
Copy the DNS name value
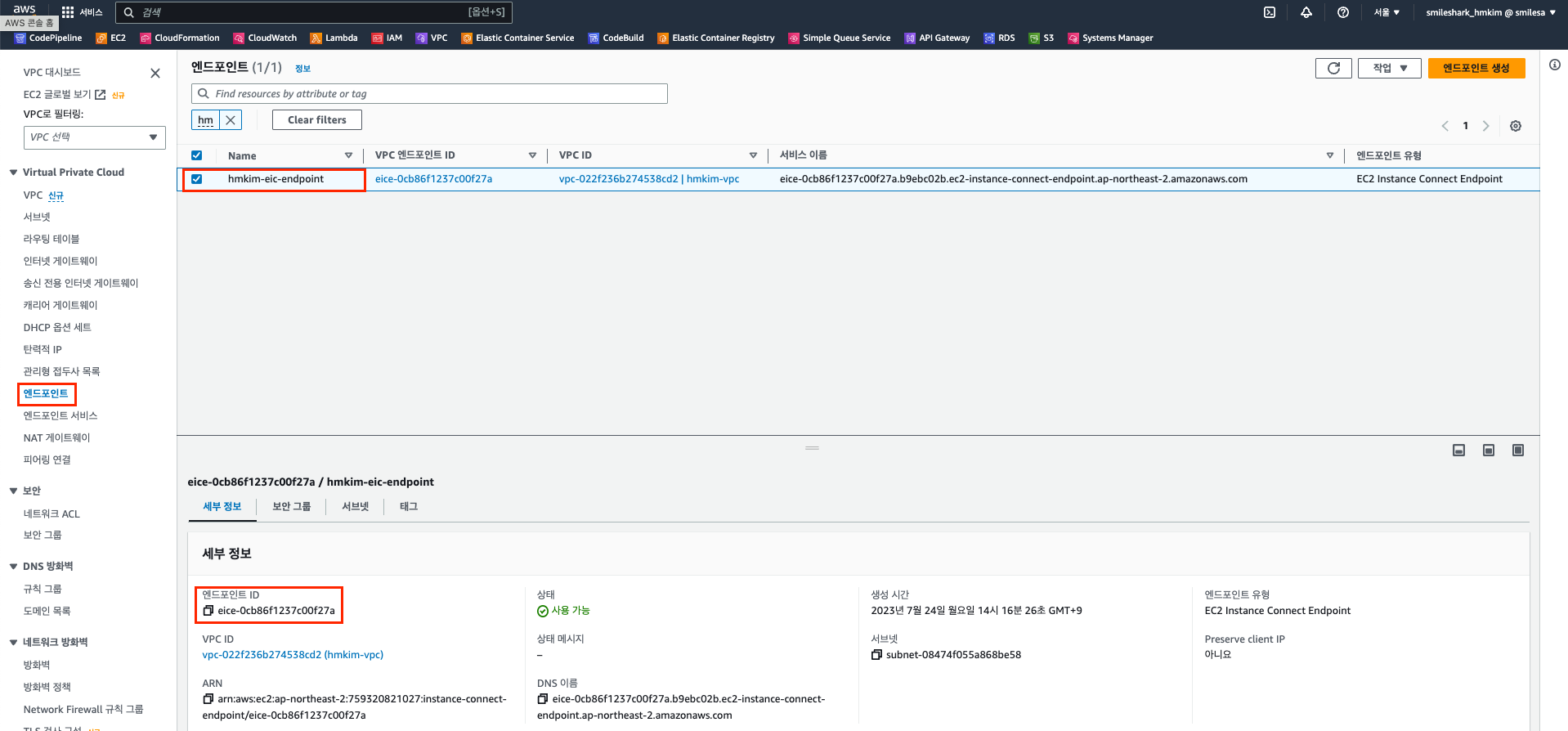pyautogui.click(x=543, y=699)
